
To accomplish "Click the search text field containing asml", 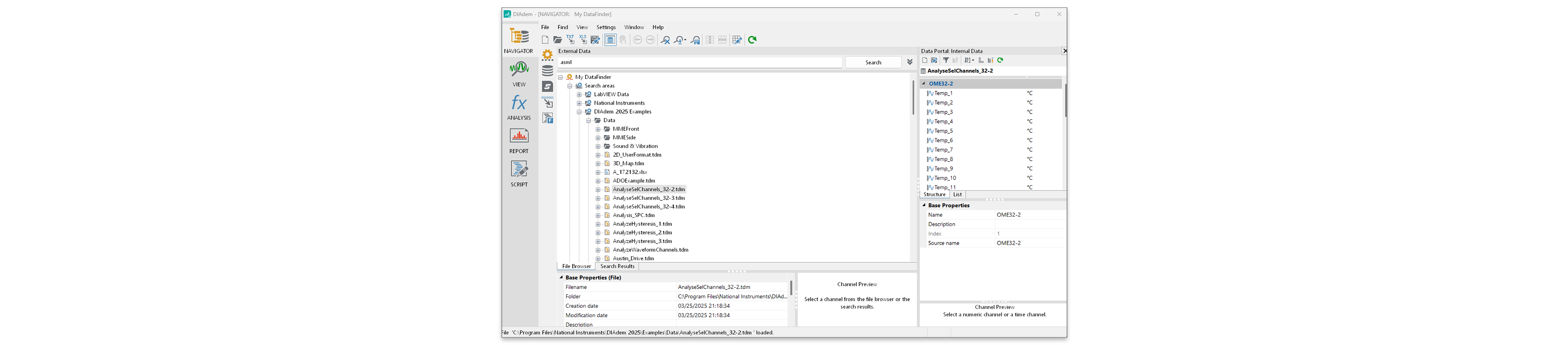I will [700, 62].
